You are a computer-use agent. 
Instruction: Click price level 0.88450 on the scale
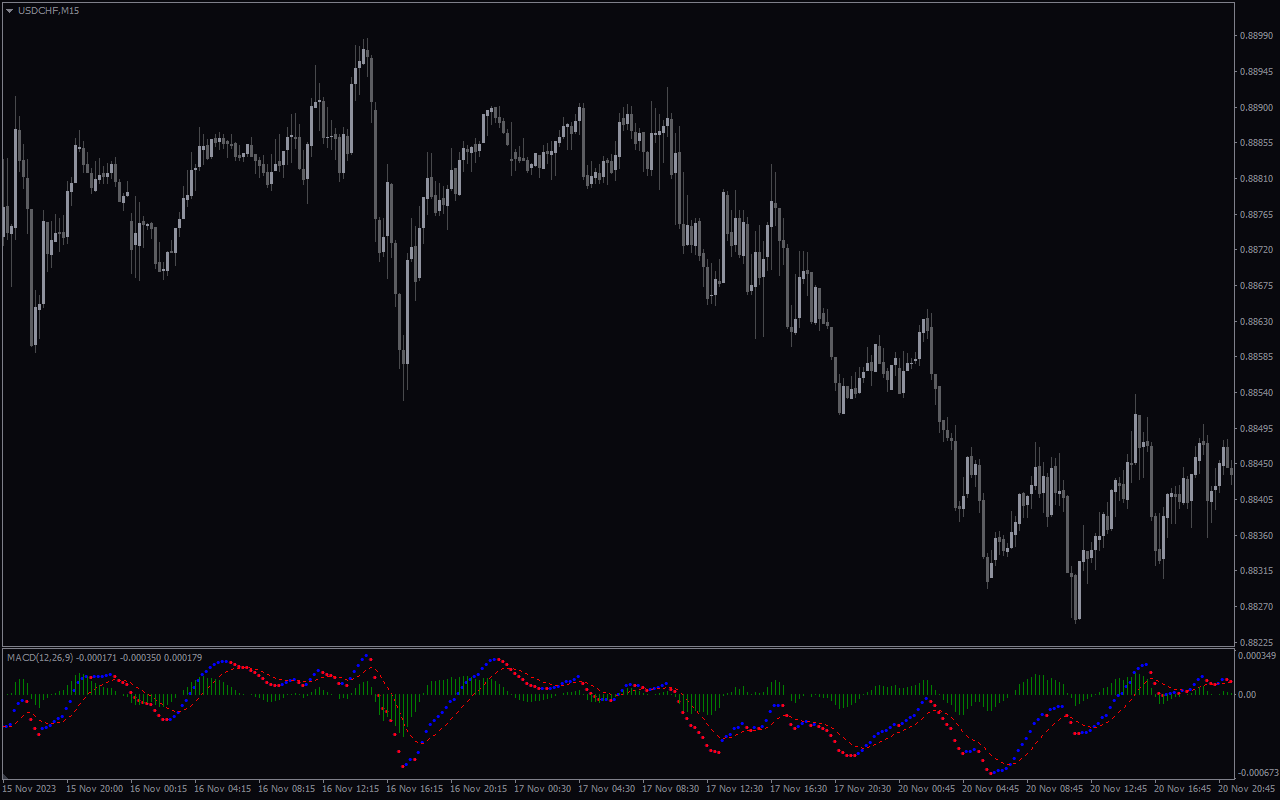[x=1257, y=464]
